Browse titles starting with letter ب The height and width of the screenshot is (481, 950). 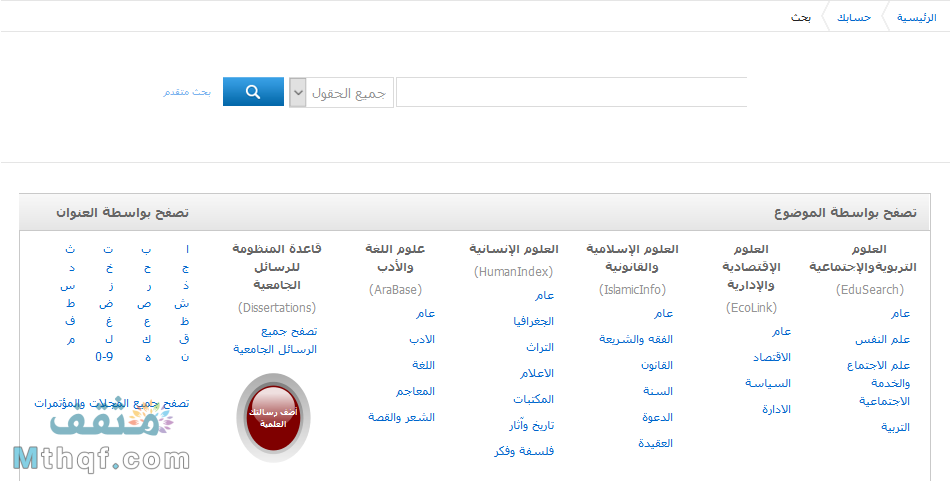[147, 249]
